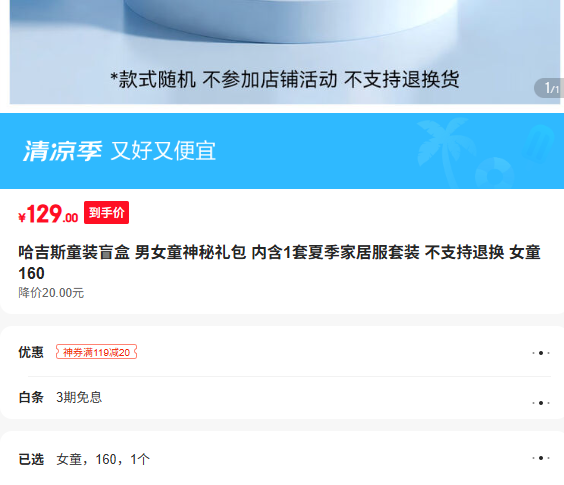Open the 哈吉斯童装盲盒 product title
This screenshot has height=485, width=564.
tap(279, 263)
